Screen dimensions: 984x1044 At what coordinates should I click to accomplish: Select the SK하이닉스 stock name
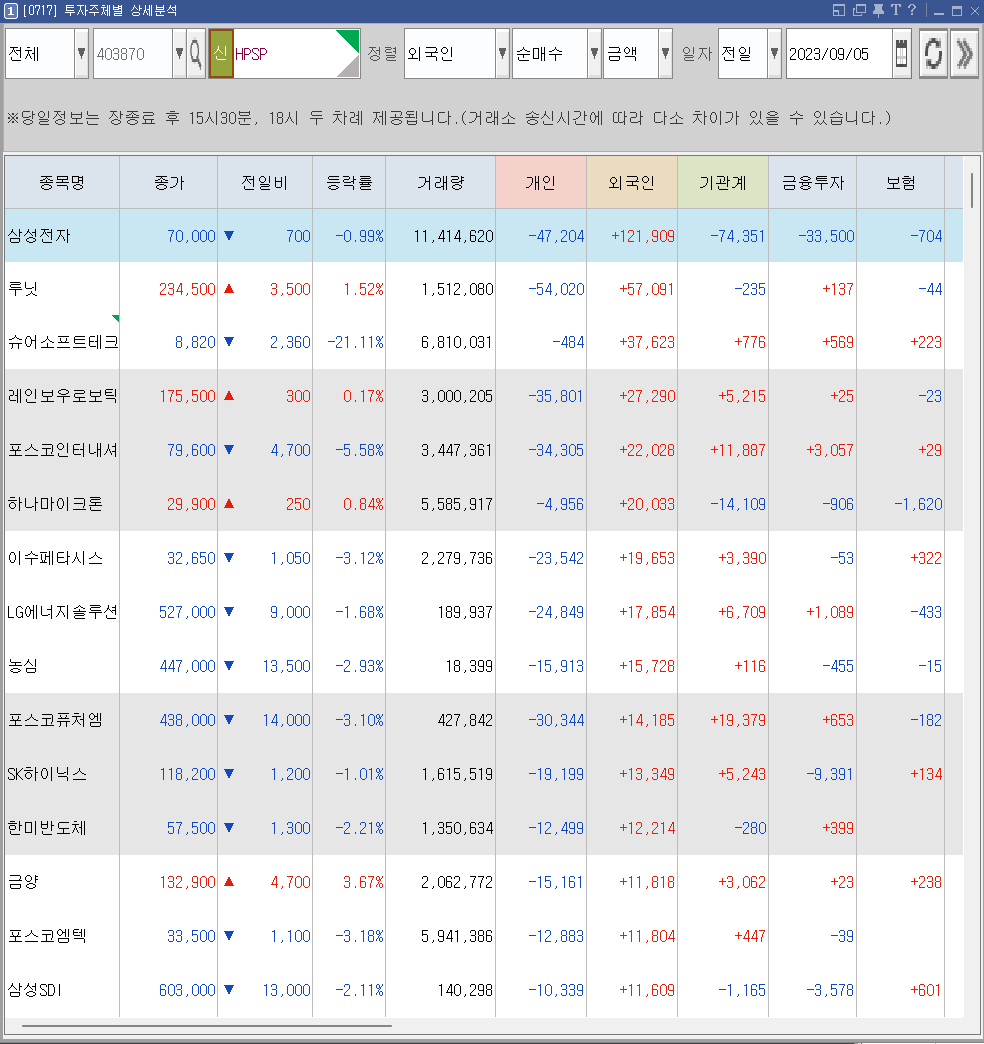tap(47, 774)
